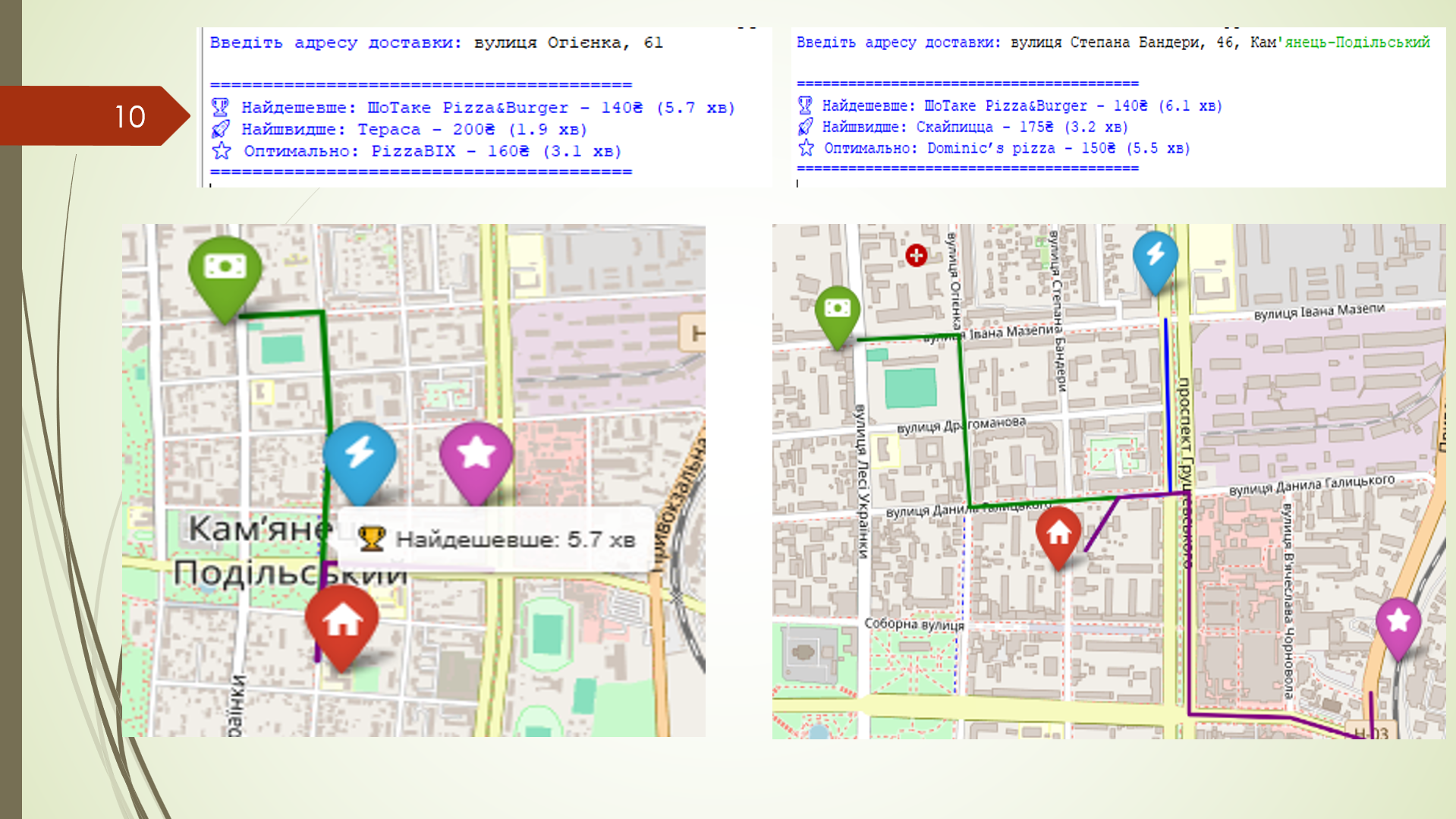The width and height of the screenshot is (1456, 819).
Task: Click the street label 'вулиця Драгоманова'
Action: click(962, 424)
